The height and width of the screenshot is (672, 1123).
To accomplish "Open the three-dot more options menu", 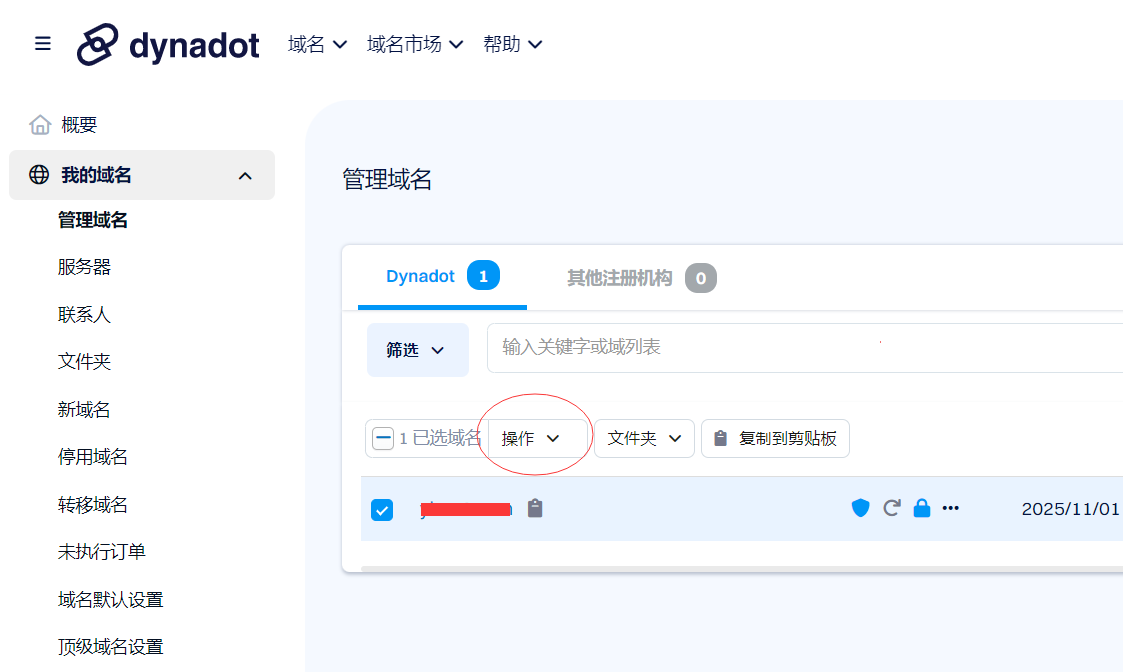I will pos(950,508).
